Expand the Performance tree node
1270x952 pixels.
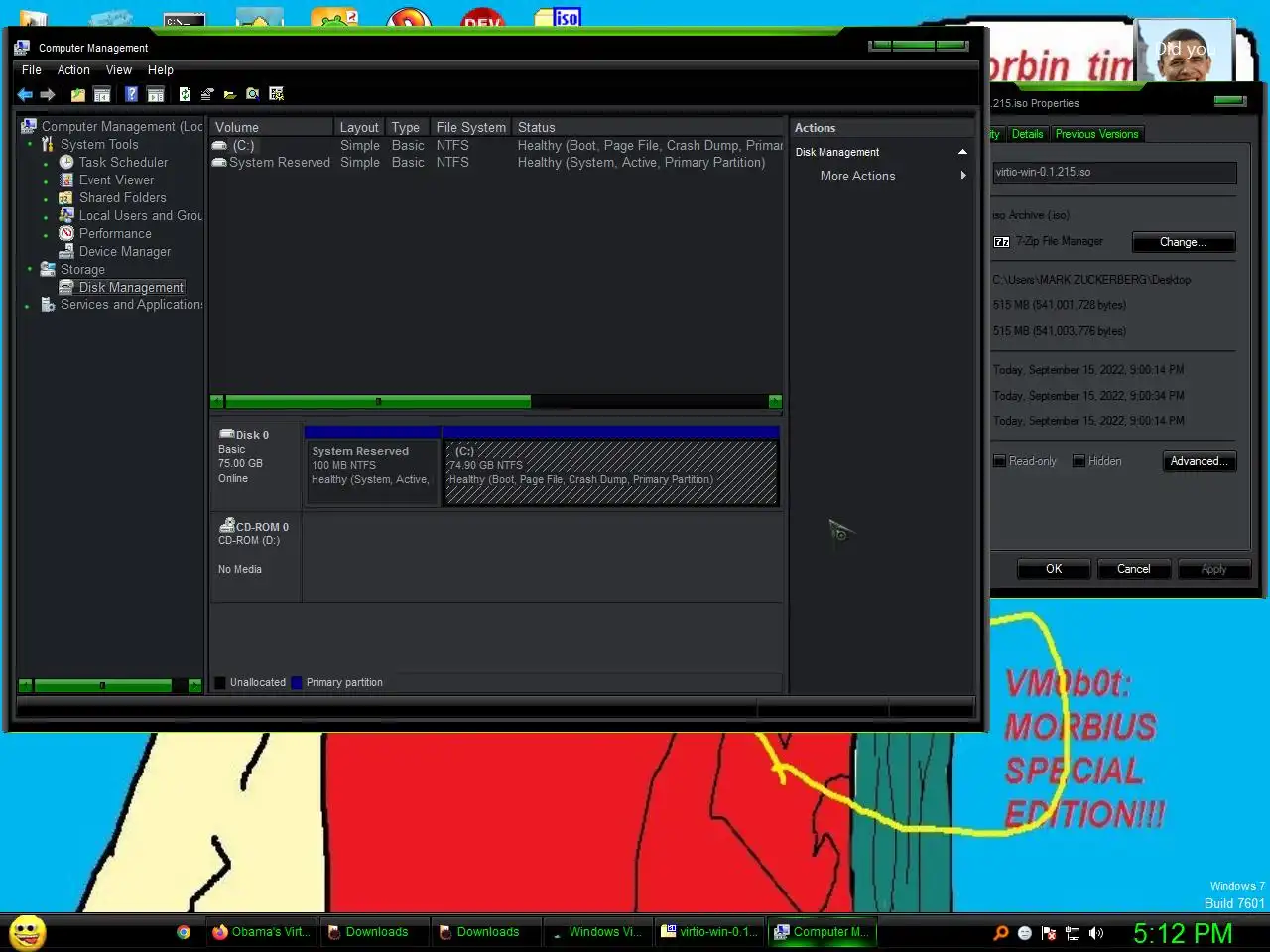(x=46, y=235)
